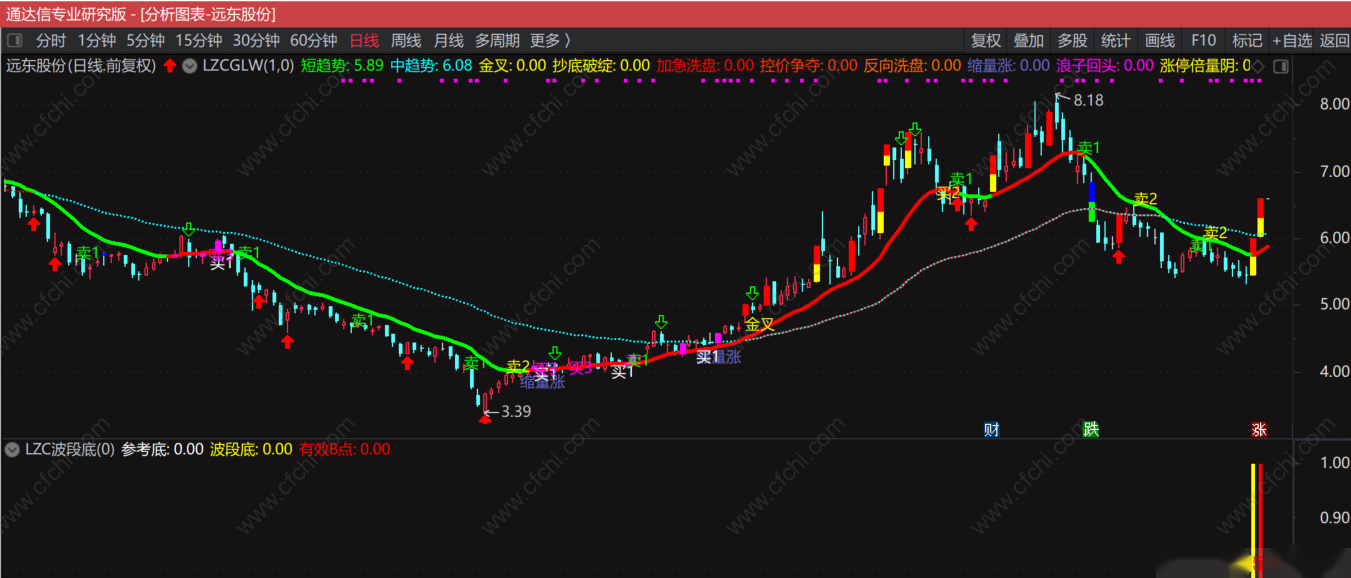Expand the LZC波段底 indicator dropdown arrow

point(13,449)
